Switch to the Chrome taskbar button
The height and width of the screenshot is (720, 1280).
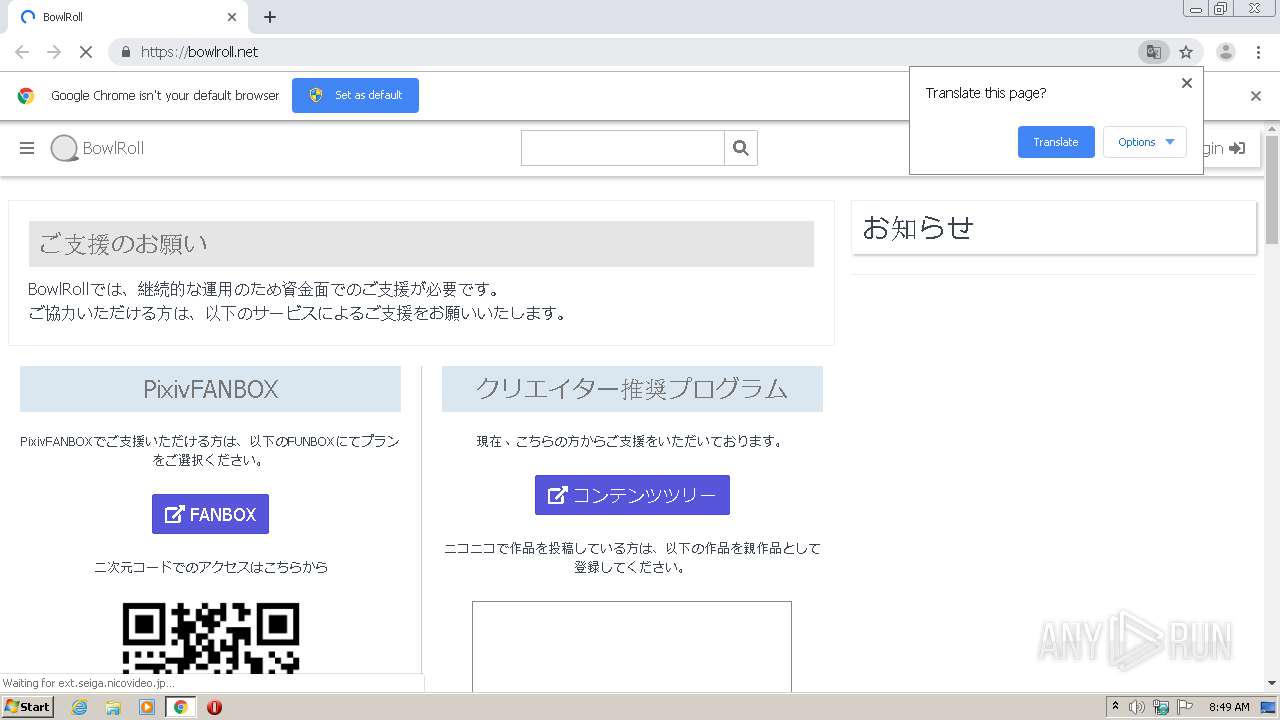click(x=180, y=707)
